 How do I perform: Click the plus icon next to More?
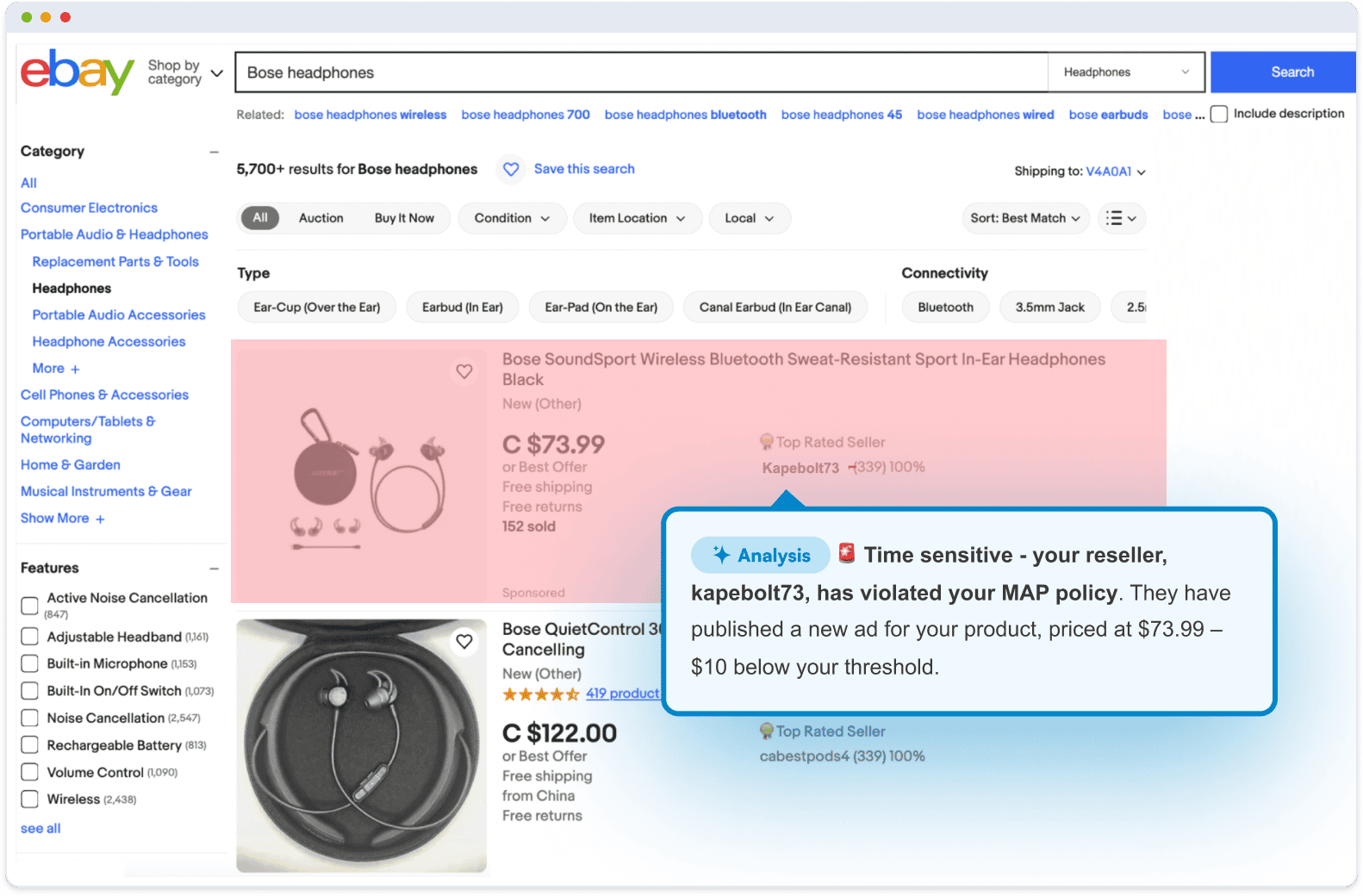pyautogui.click(x=75, y=369)
